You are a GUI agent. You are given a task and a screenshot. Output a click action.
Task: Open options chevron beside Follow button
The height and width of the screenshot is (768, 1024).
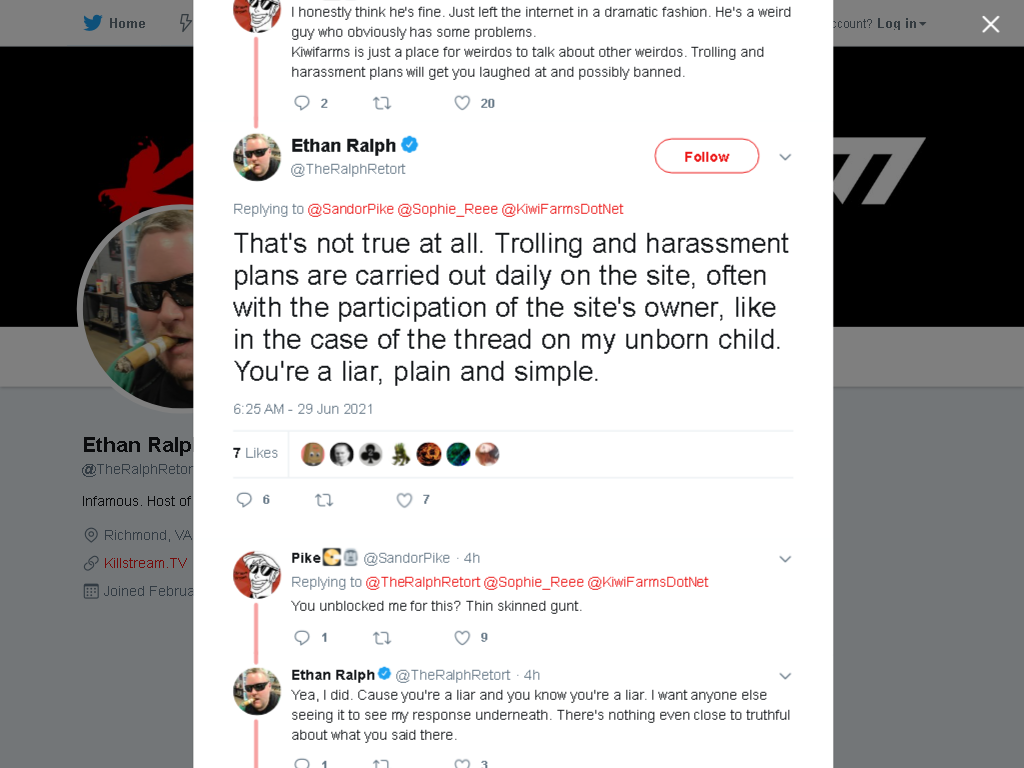[x=786, y=157]
